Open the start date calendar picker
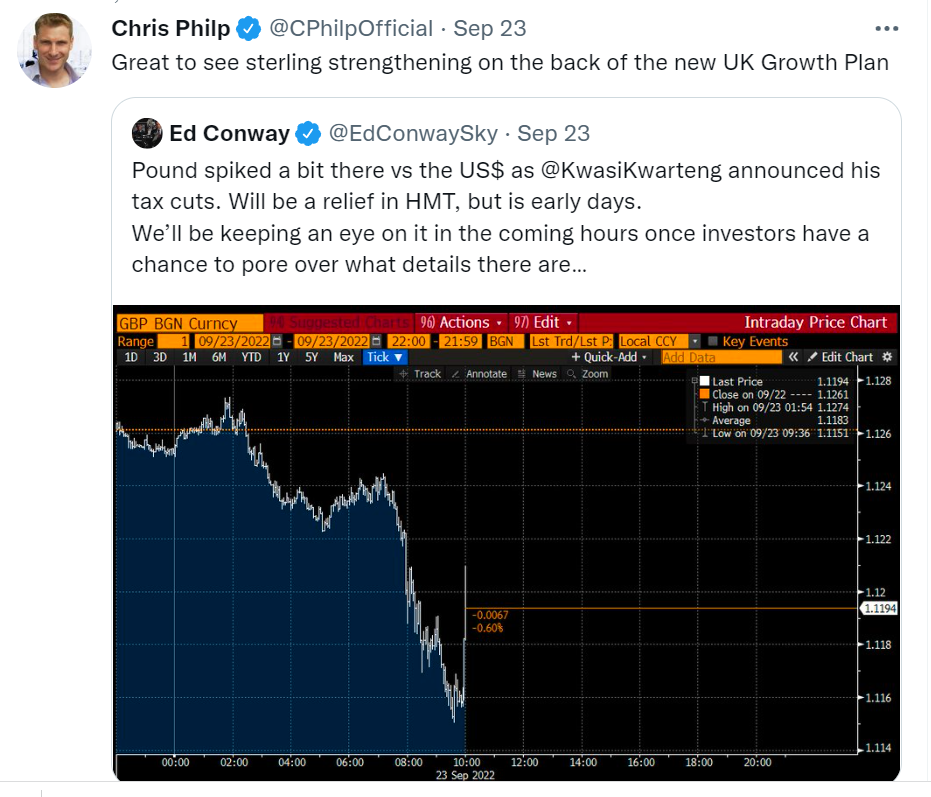Viewport: 931px width, 797px height. (x=277, y=341)
